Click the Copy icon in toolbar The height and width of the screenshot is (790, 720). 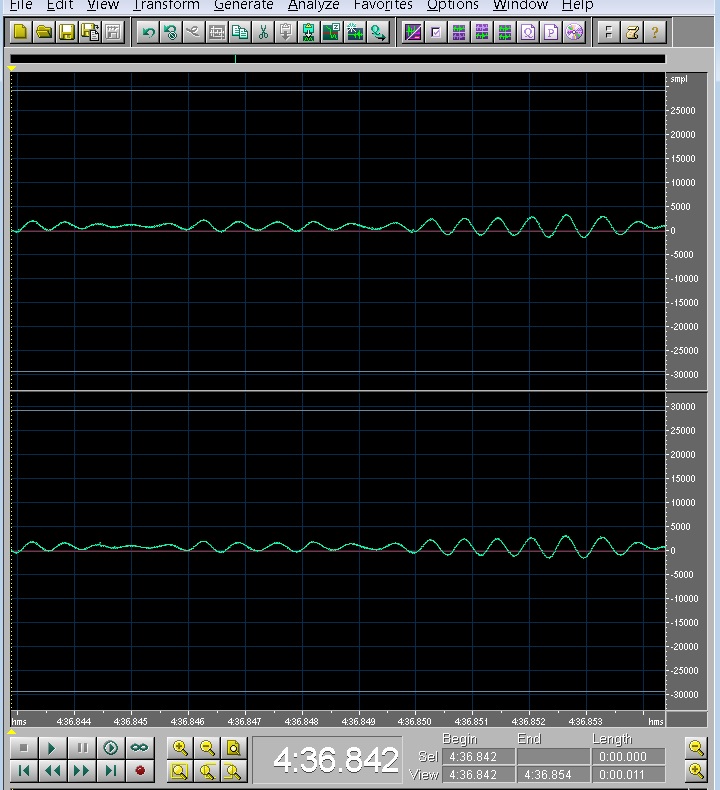point(240,33)
